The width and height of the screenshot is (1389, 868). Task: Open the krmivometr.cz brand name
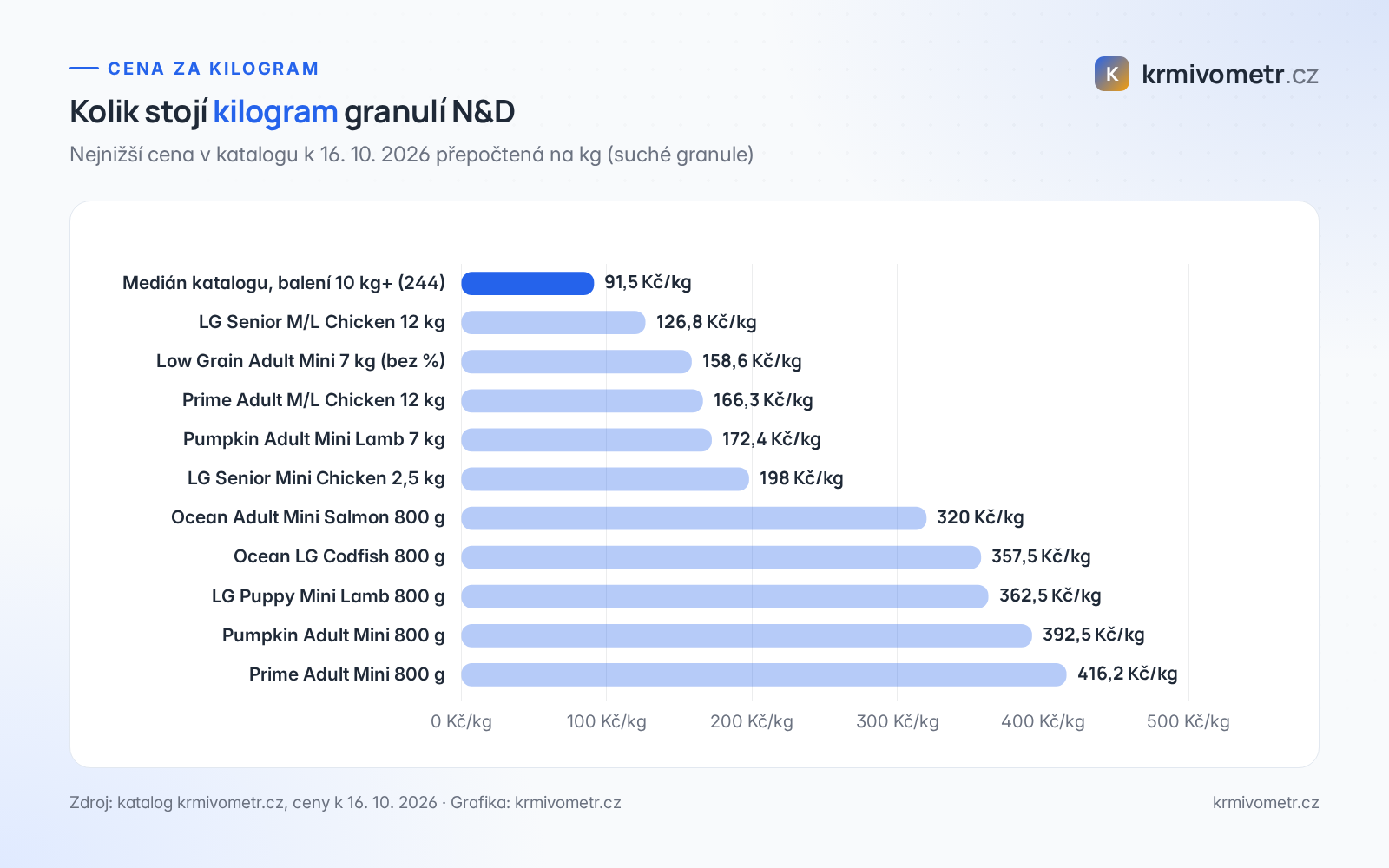(x=1230, y=75)
